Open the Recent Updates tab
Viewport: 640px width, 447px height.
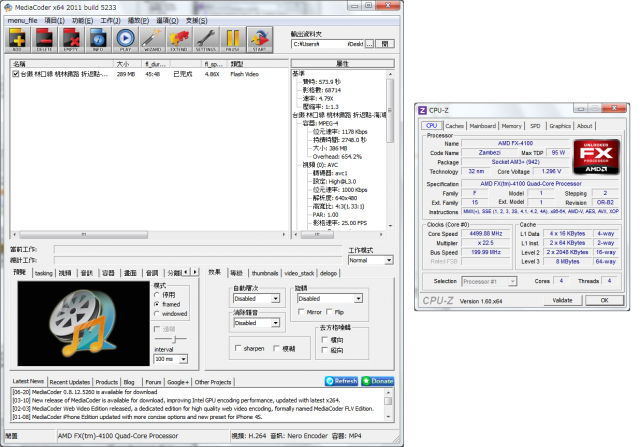(x=70, y=382)
